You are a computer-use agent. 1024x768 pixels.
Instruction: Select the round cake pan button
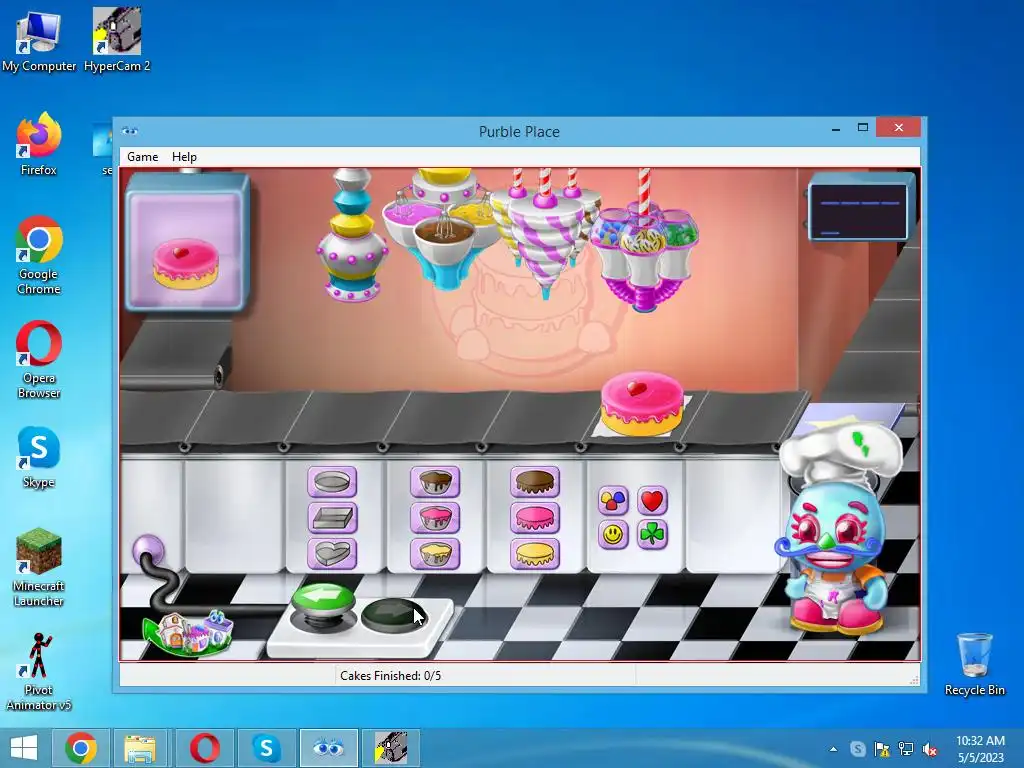[332, 483]
